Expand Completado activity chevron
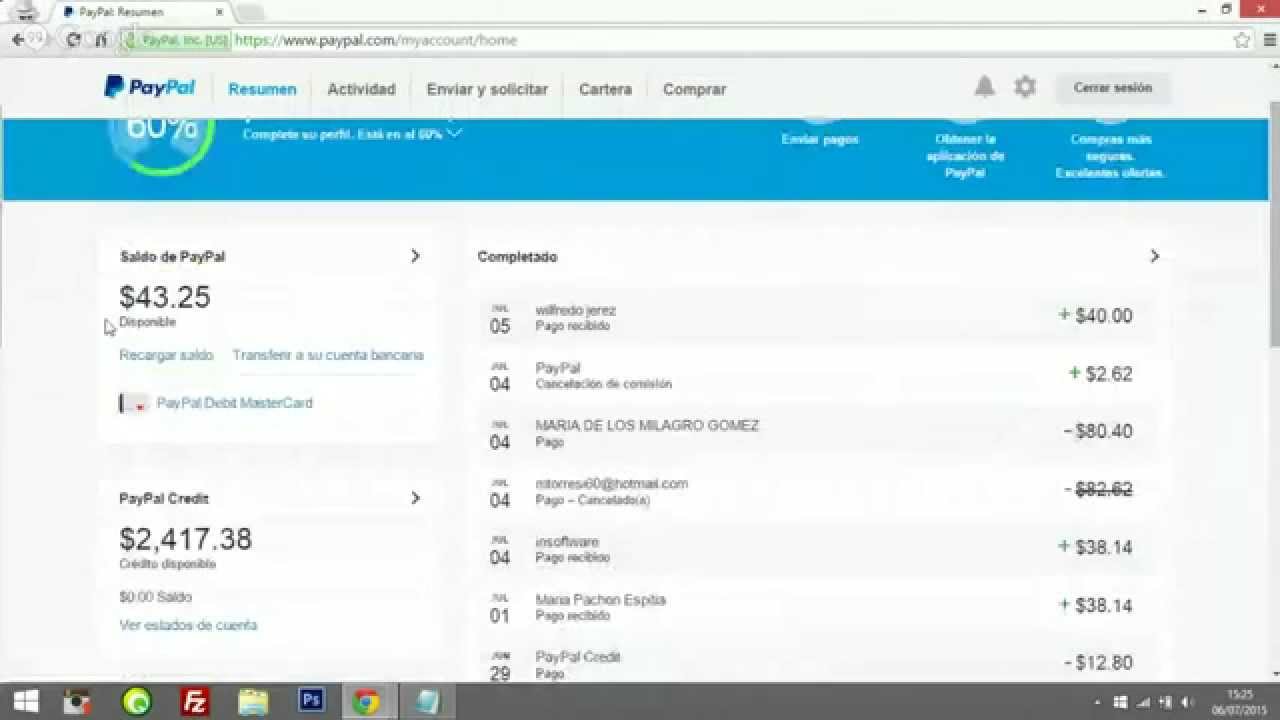Screen dimensions: 1280x720 [1154, 256]
